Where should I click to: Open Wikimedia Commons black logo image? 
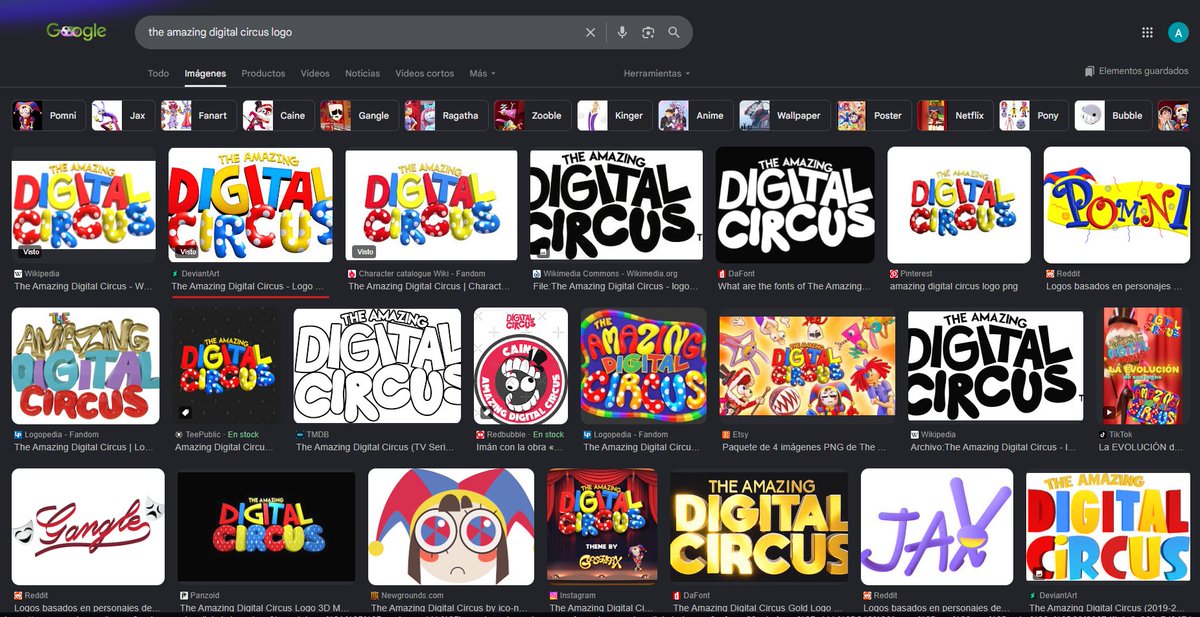coord(616,204)
